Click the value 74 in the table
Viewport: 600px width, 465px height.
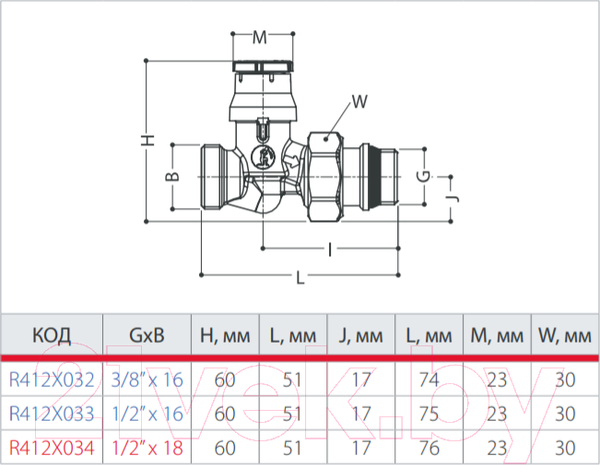pyautogui.click(x=429, y=379)
